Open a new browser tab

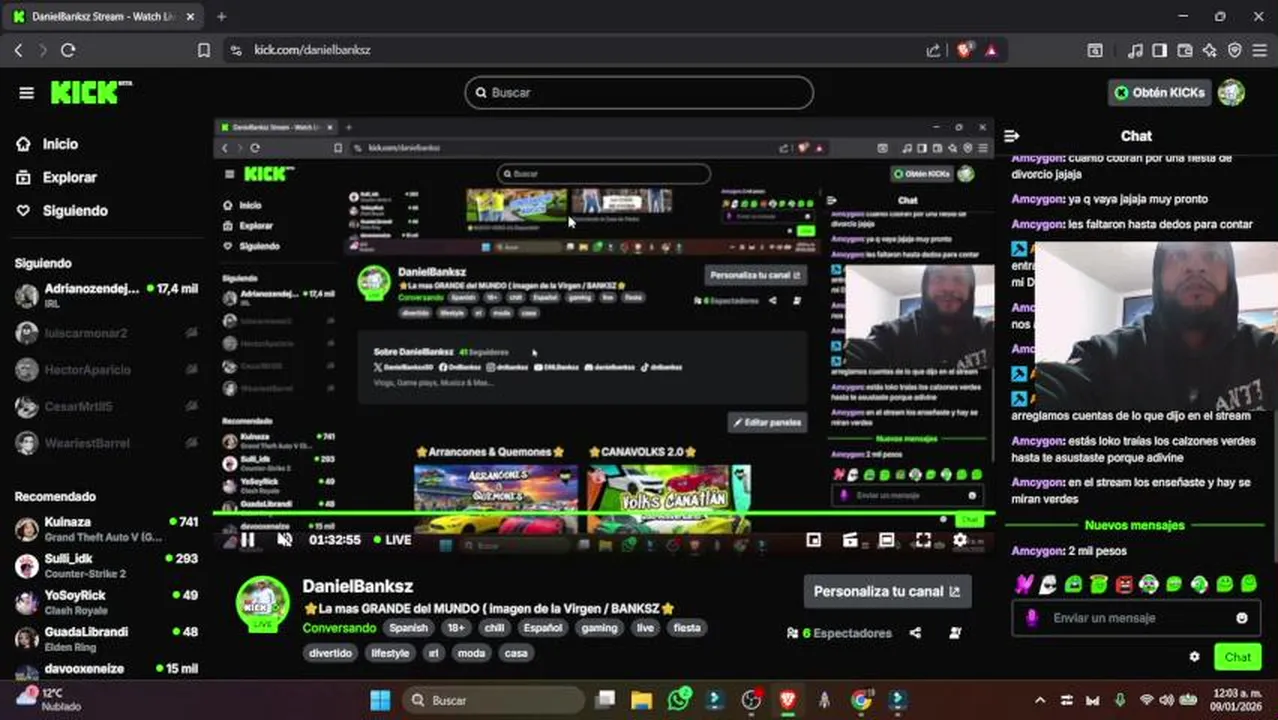point(221,17)
